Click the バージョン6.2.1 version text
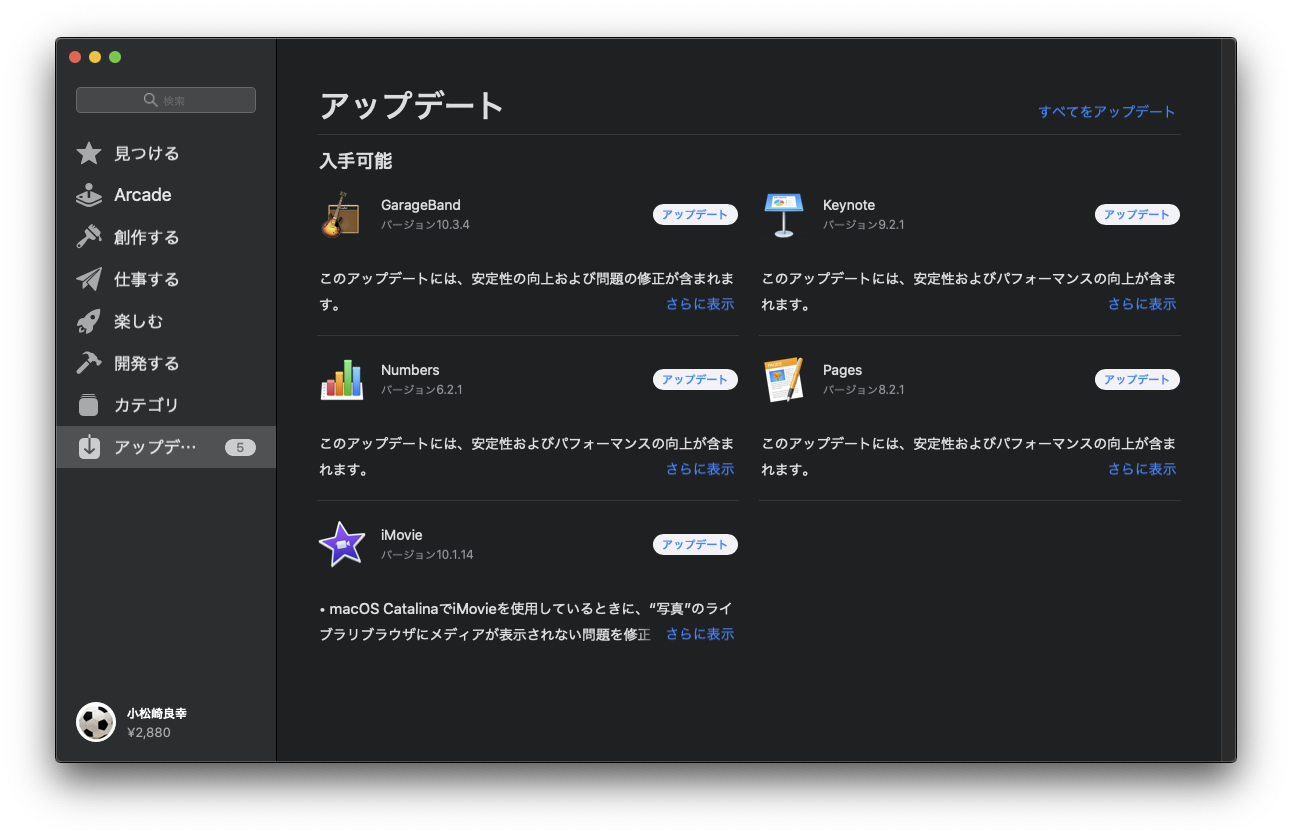The image size is (1292, 836). pyautogui.click(x=421, y=390)
